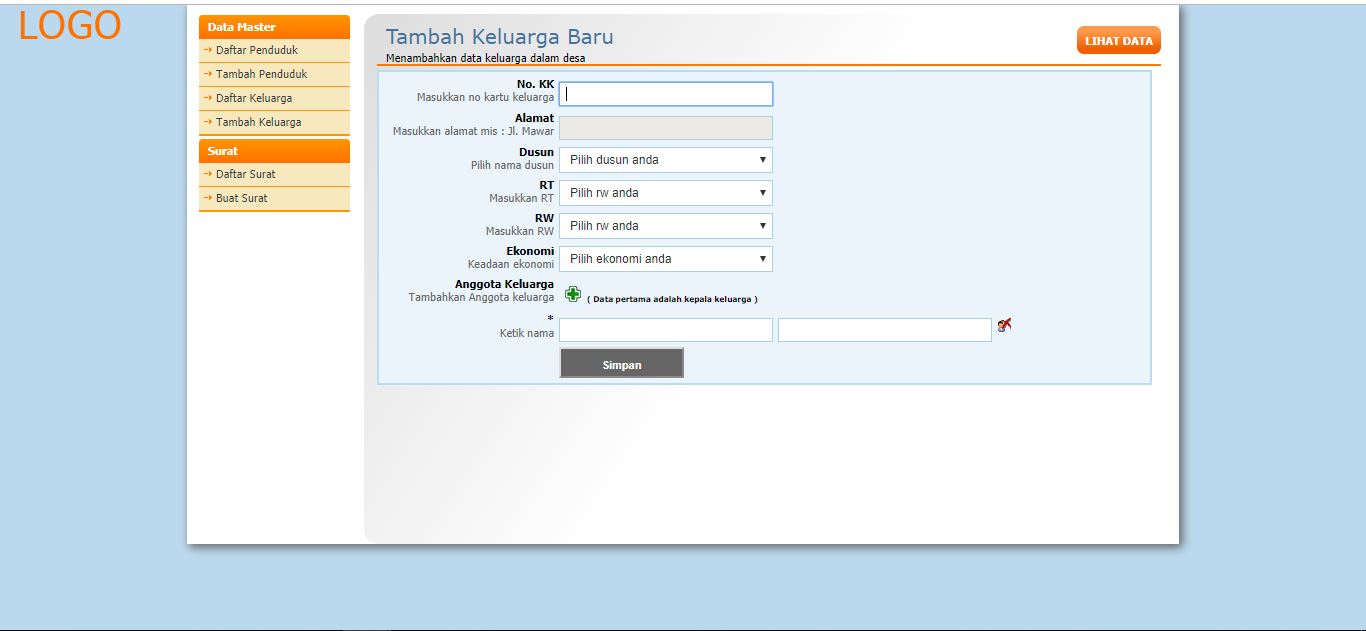
Task: Click the first "Ketik nama" text field
Action: [x=665, y=329]
